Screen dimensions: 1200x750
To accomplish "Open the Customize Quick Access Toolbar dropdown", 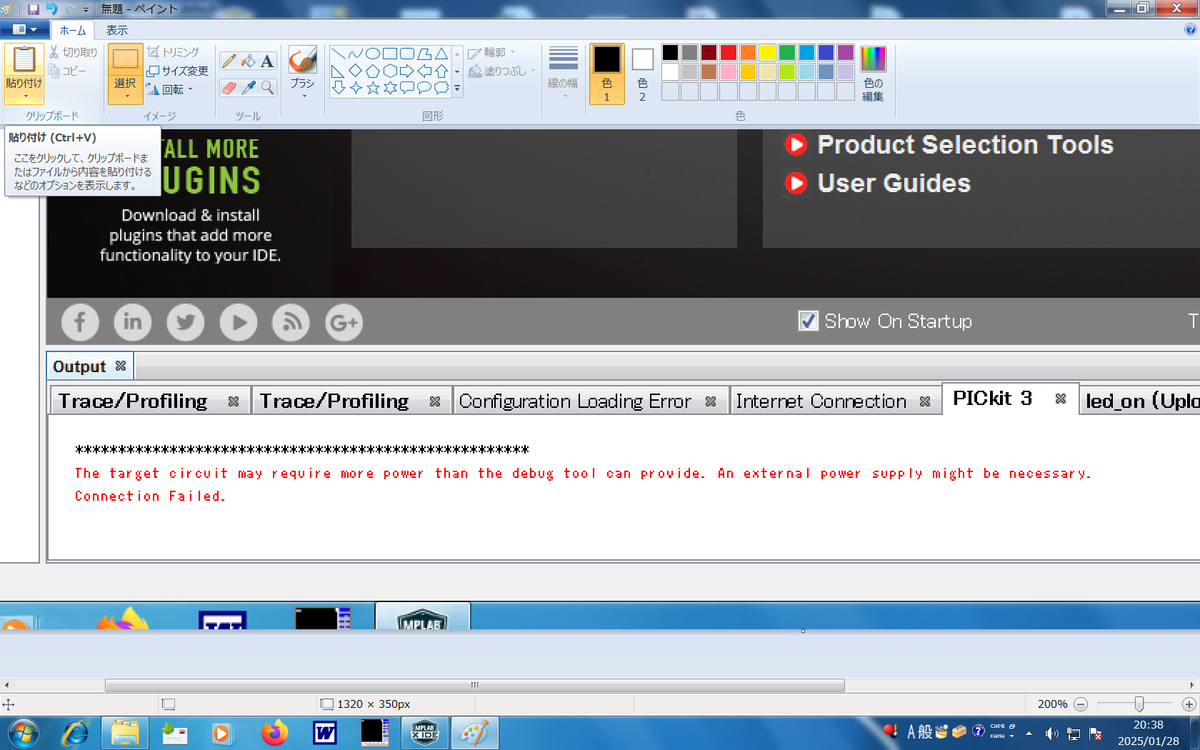I will 87,8.
